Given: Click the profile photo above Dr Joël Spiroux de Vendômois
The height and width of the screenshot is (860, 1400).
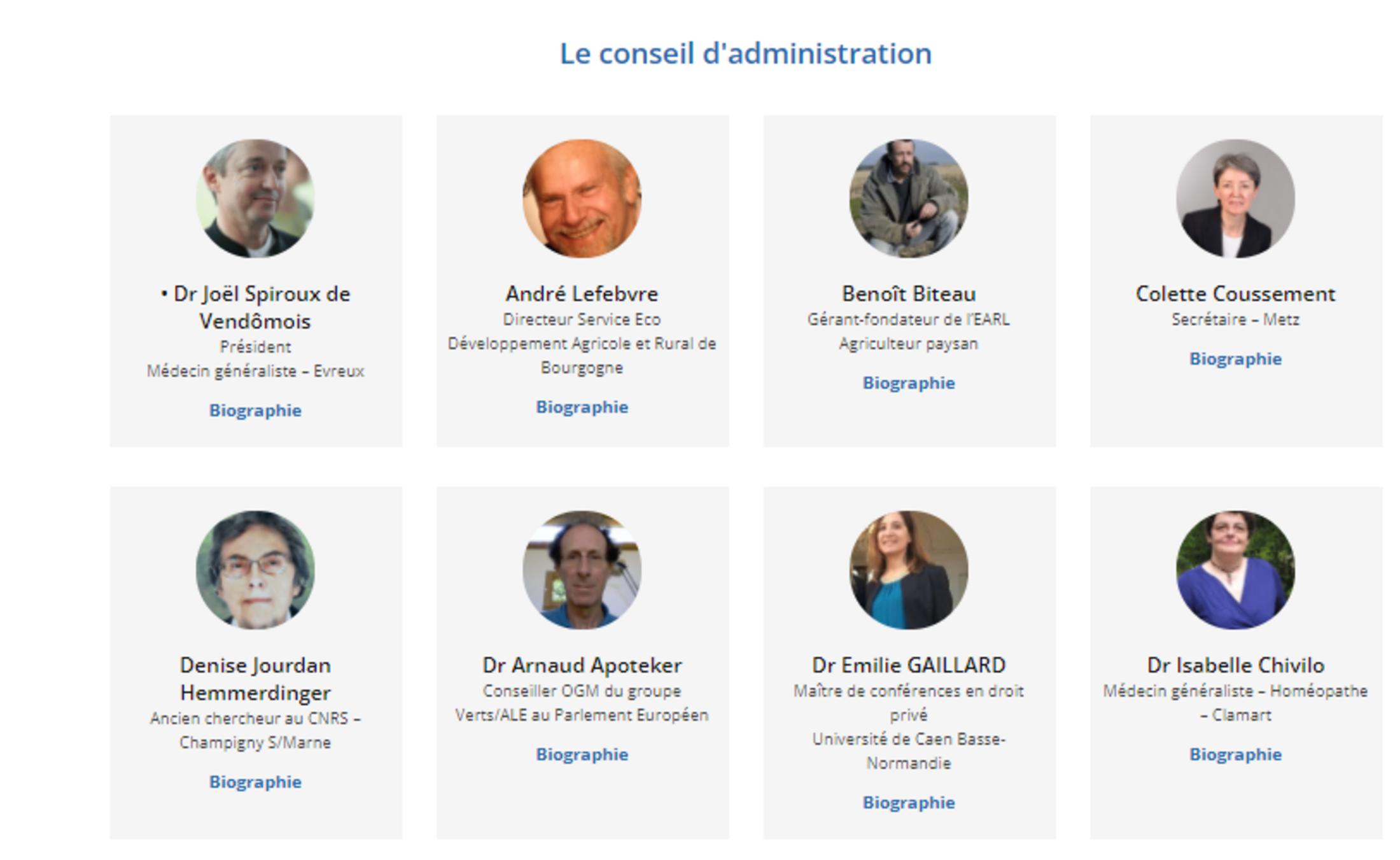Looking at the screenshot, I should point(255,199).
